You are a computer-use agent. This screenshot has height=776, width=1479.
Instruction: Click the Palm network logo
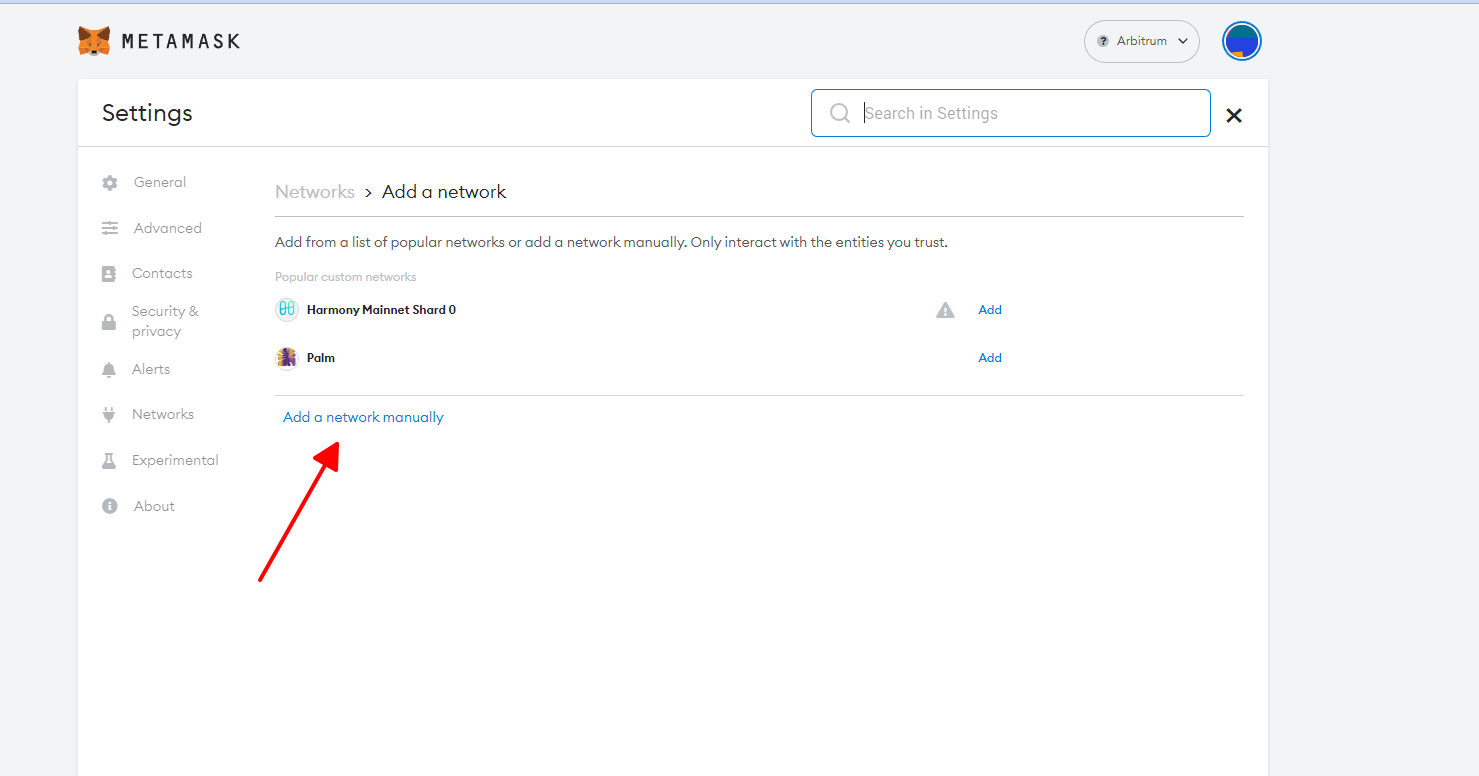[x=287, y=358]
